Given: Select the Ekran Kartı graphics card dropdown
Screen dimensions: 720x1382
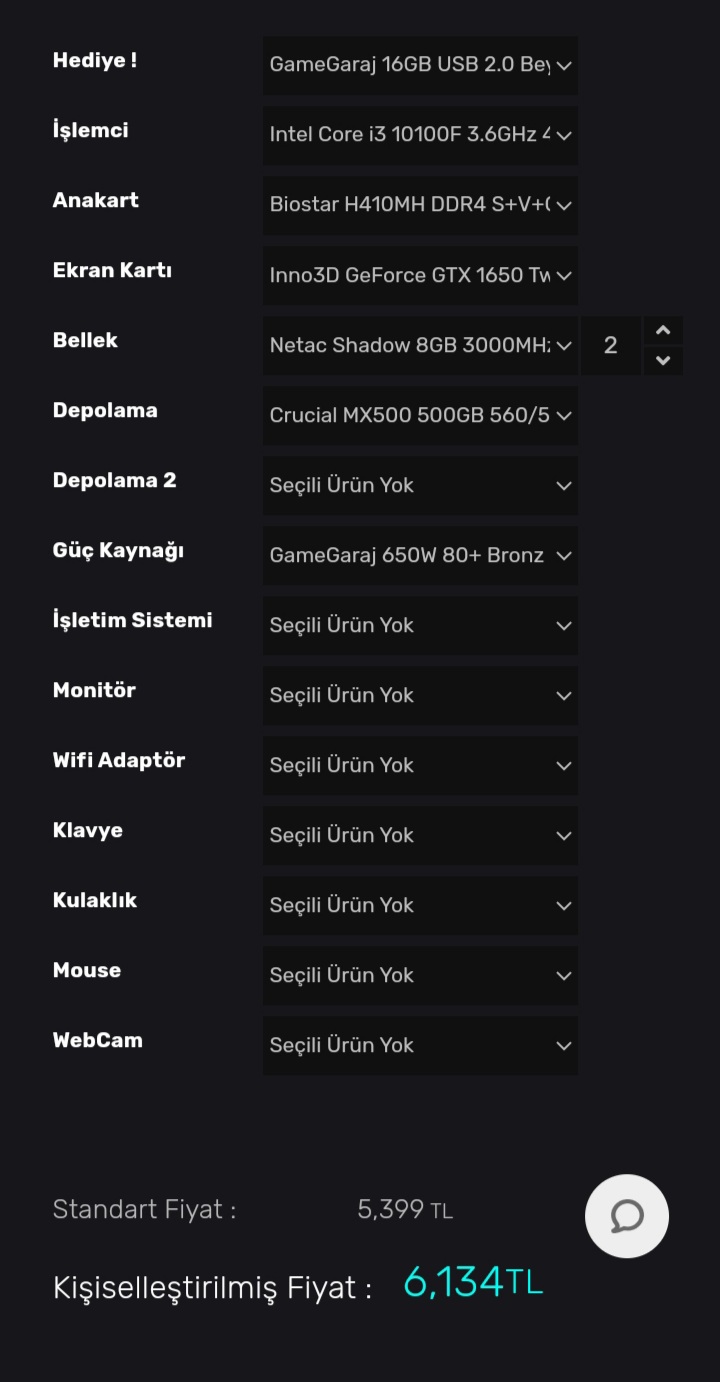Looking at the screenshot, I should (420, 275).
